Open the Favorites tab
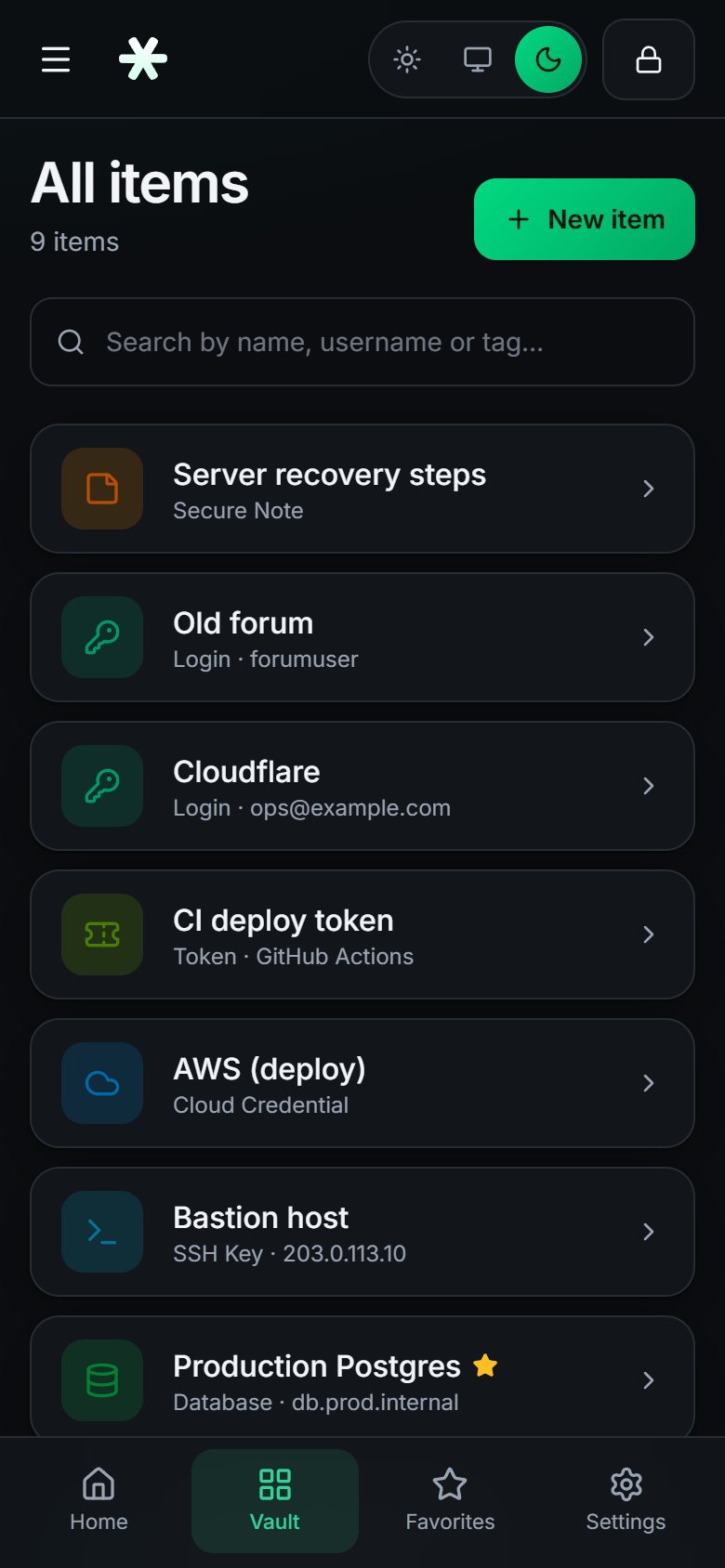The height and width of the screenshot is (1568, 725). 450,1500
